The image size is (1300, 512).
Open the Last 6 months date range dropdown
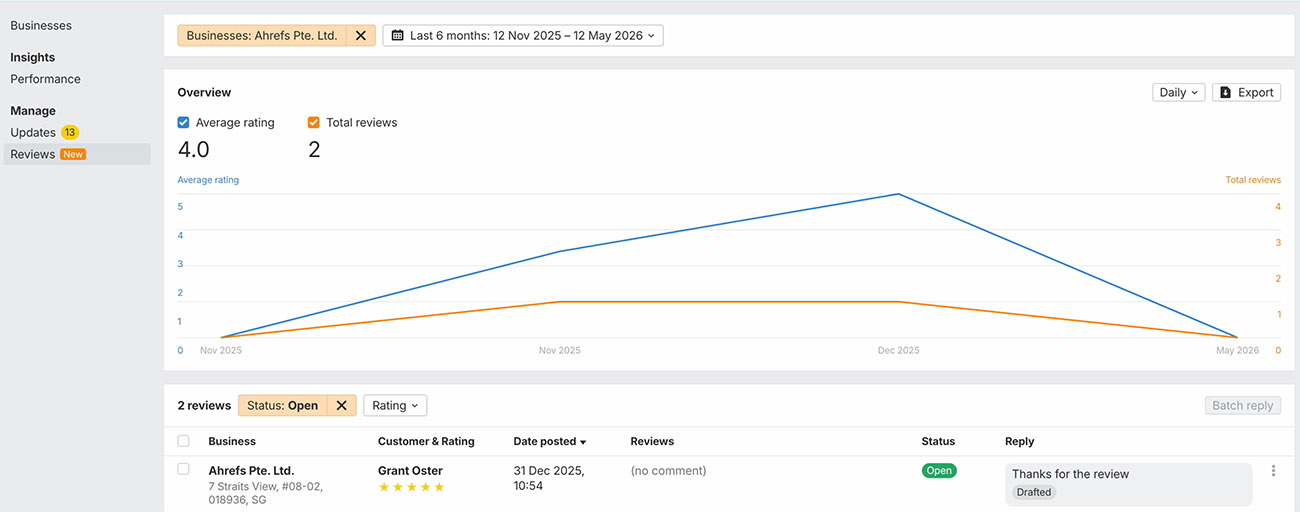pyautogui.click(x=523, y=35)
